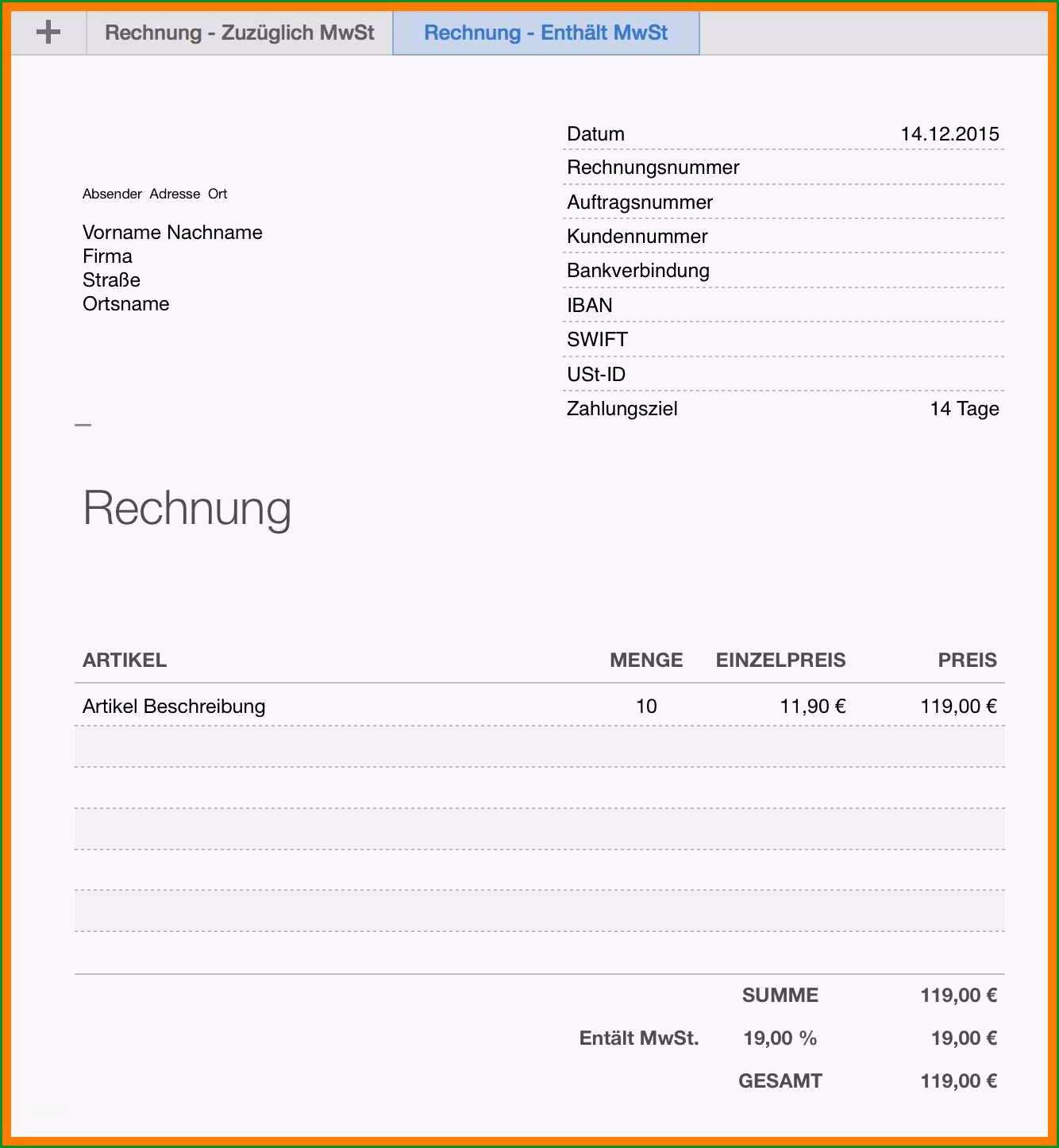Select the USt-ID cell

[x=596, y=375]
